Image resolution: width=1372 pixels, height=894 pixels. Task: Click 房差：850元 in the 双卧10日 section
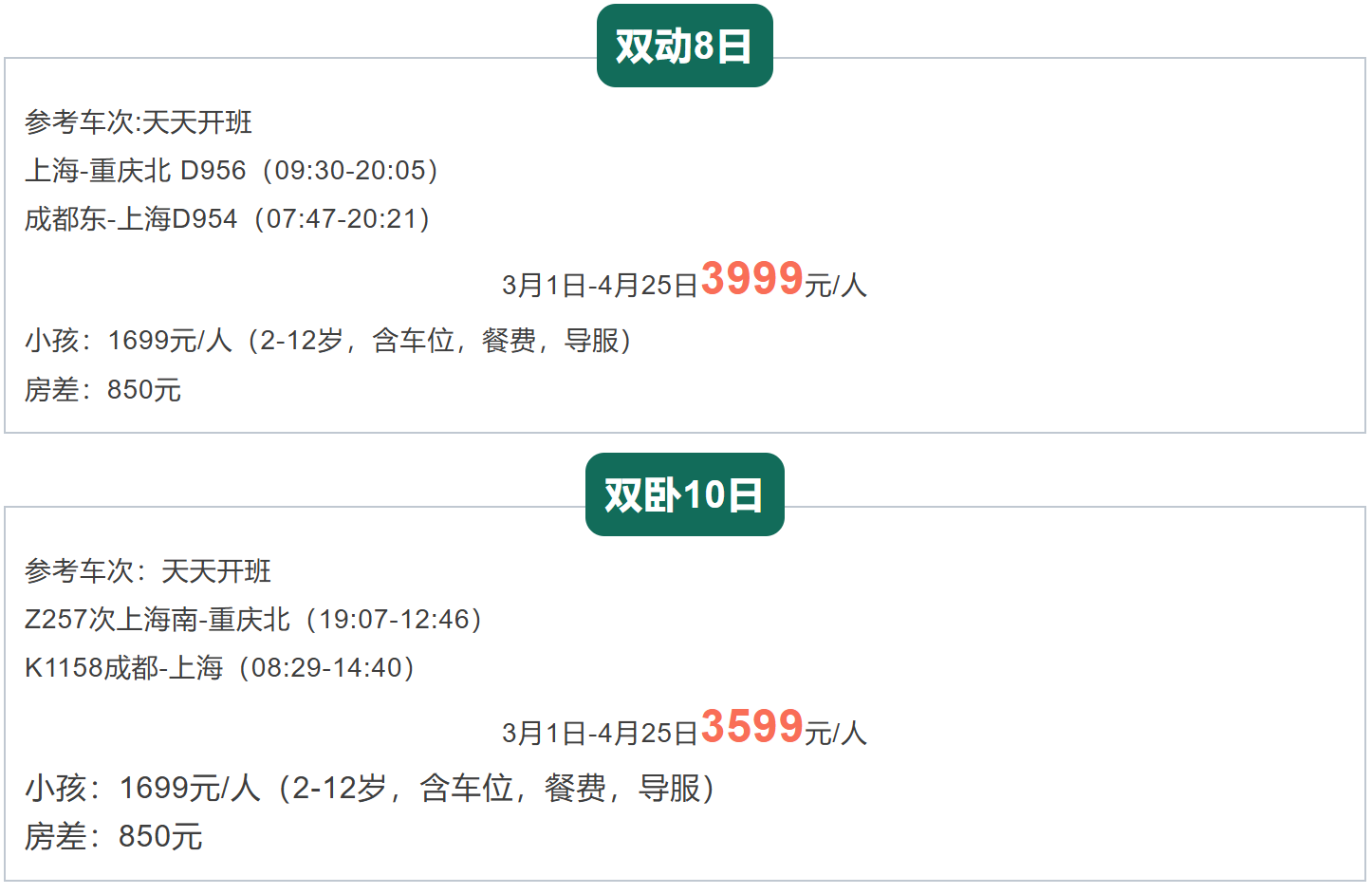point(114,837)
